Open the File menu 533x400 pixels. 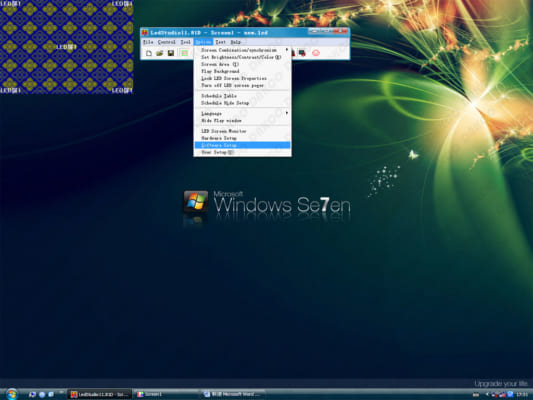click(148, 42)
